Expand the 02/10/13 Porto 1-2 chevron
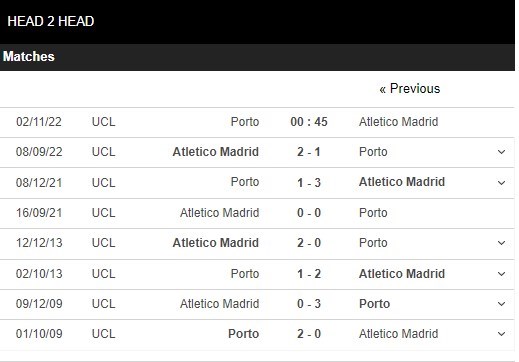Screen dimensions: 519x362 pyautogui.click(x=501, y=274)
